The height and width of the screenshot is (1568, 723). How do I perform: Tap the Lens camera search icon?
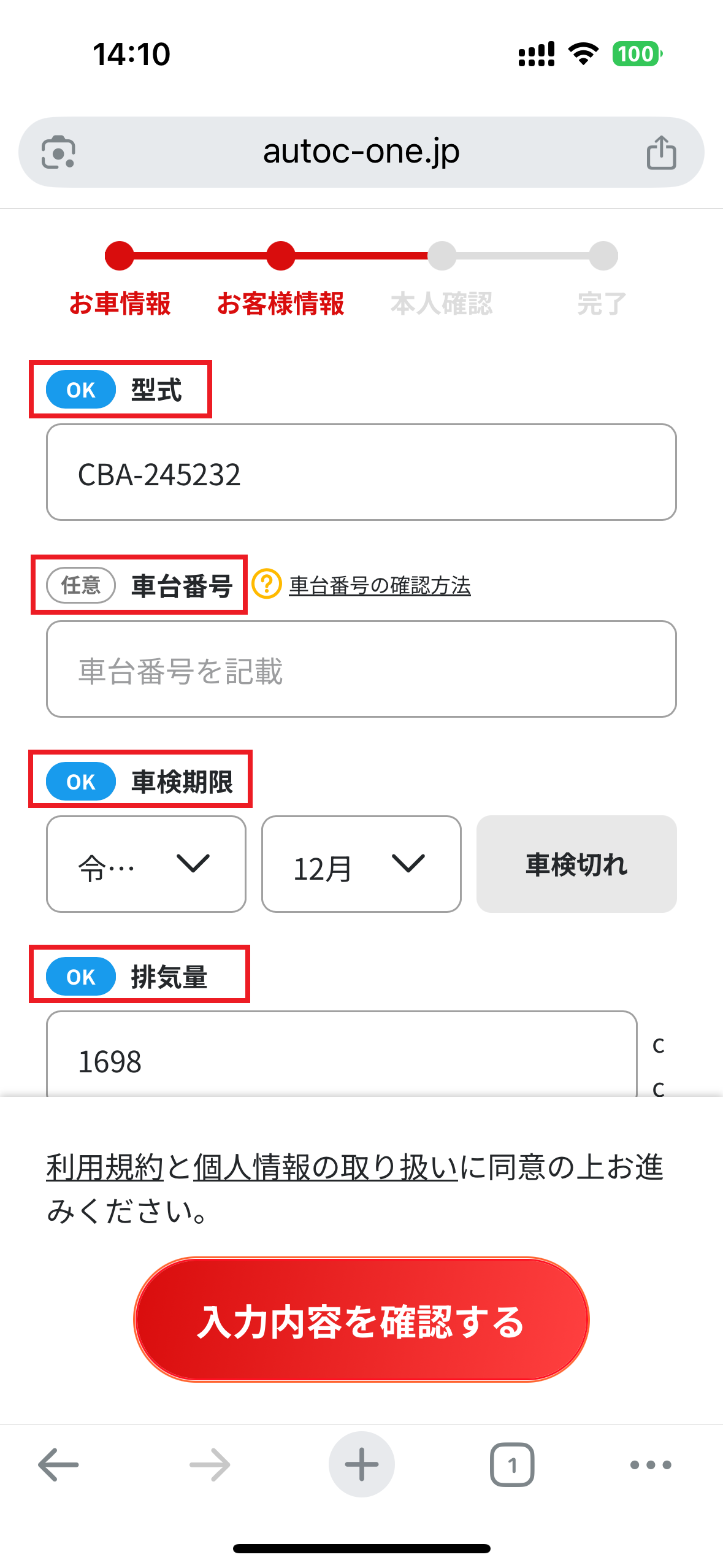coord(58,152)
